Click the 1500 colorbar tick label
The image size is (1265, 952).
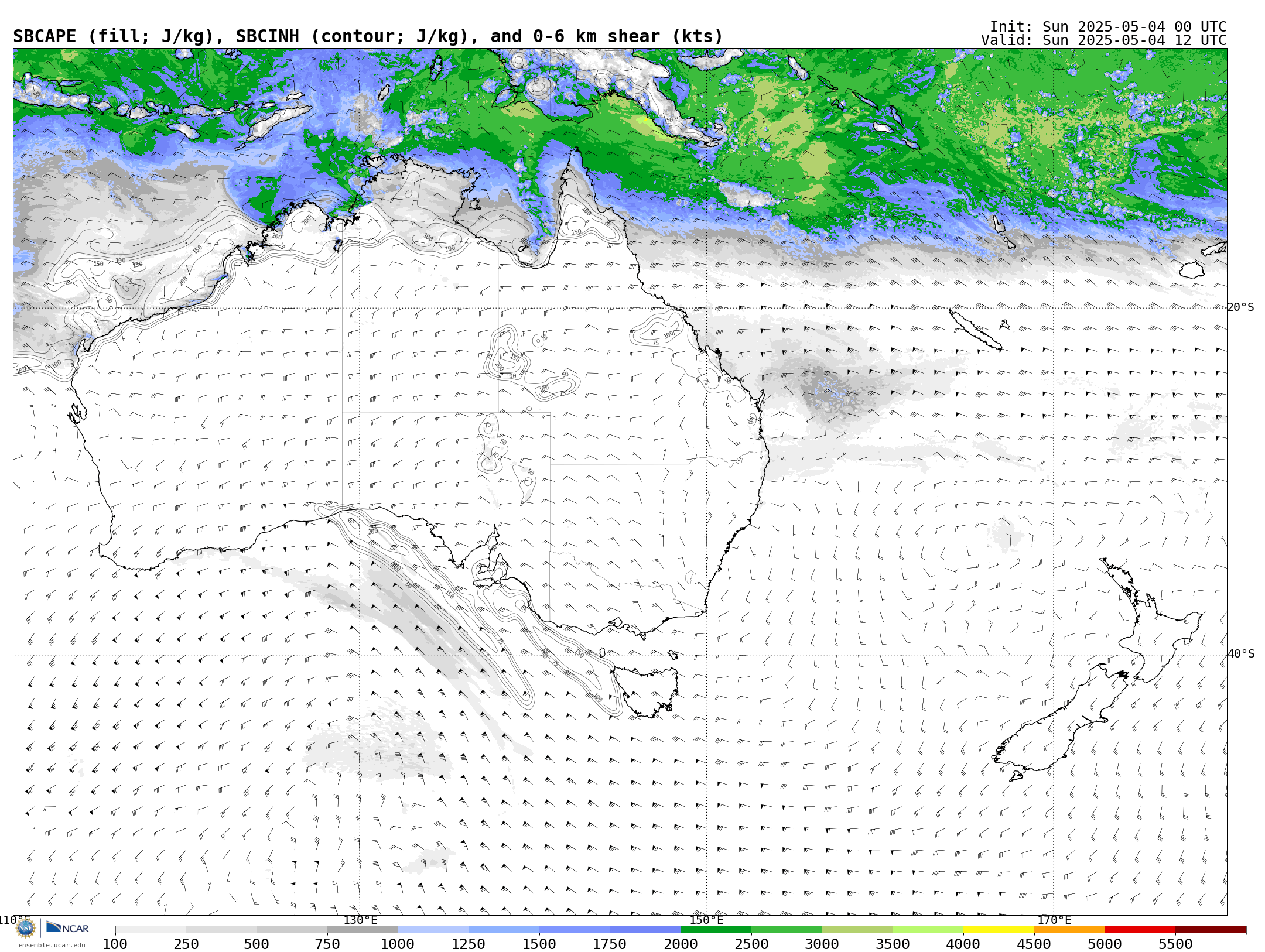(539, 944)
